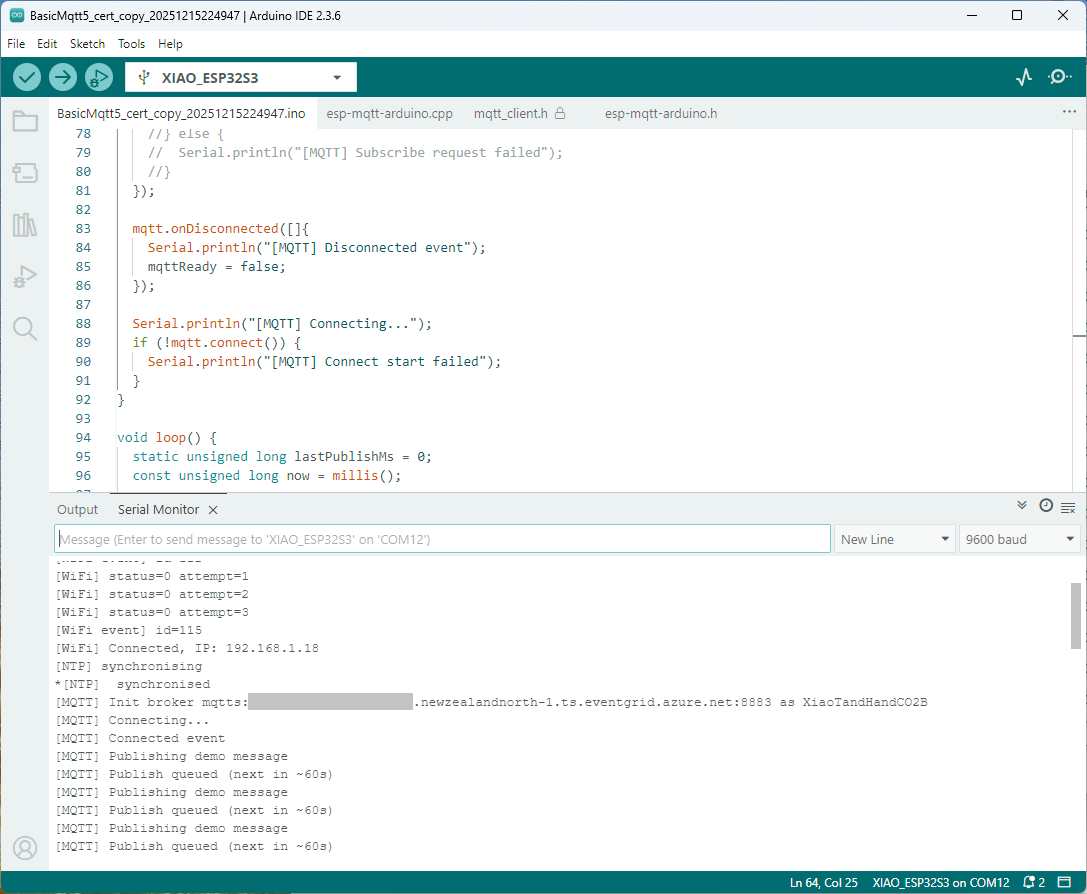
Task: Start debugging with the Debug toolbar icon
Action: pos(99,77)
